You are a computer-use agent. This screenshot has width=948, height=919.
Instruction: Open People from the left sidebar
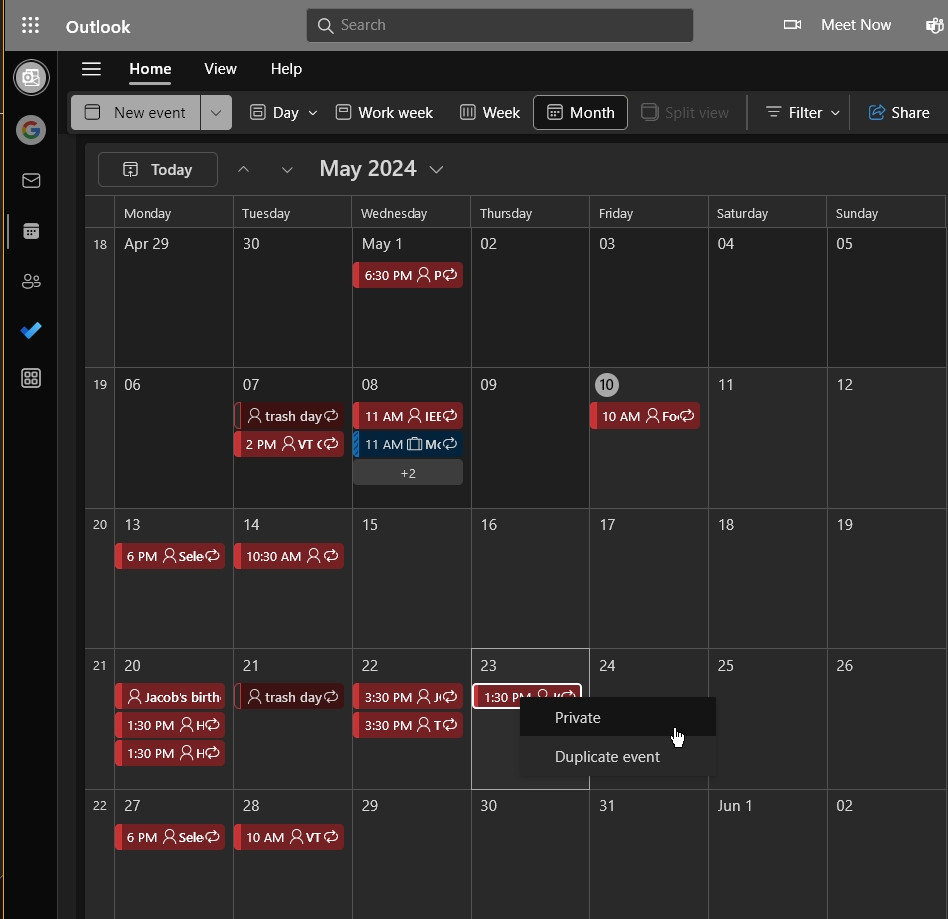(31, 281)
